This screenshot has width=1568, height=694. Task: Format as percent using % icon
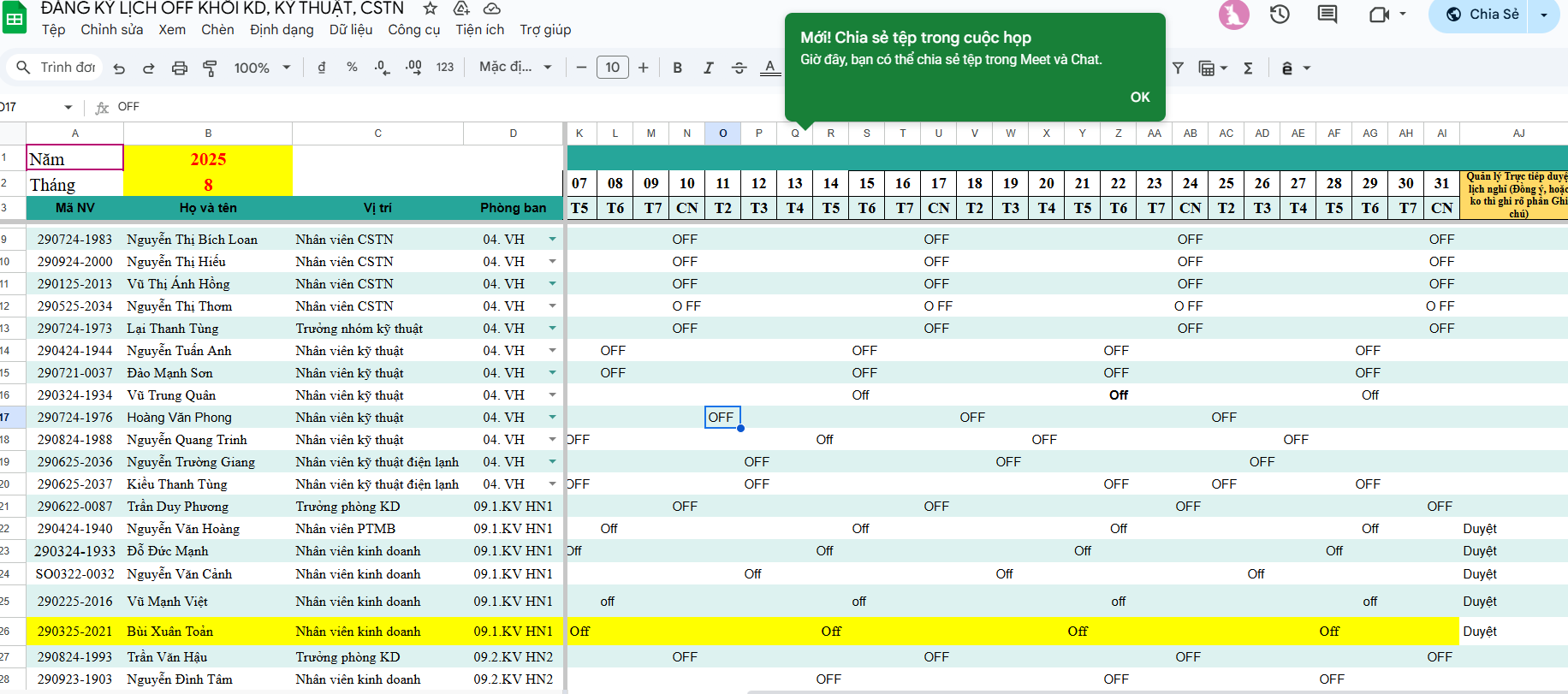point(352,68)
